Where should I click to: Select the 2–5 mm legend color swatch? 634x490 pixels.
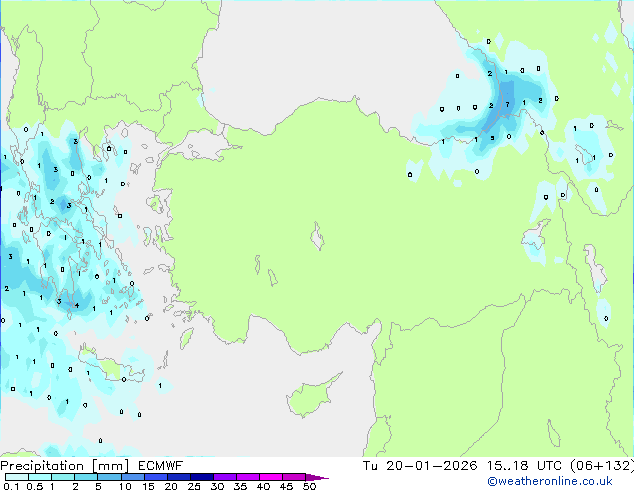(x=86, y=477)
